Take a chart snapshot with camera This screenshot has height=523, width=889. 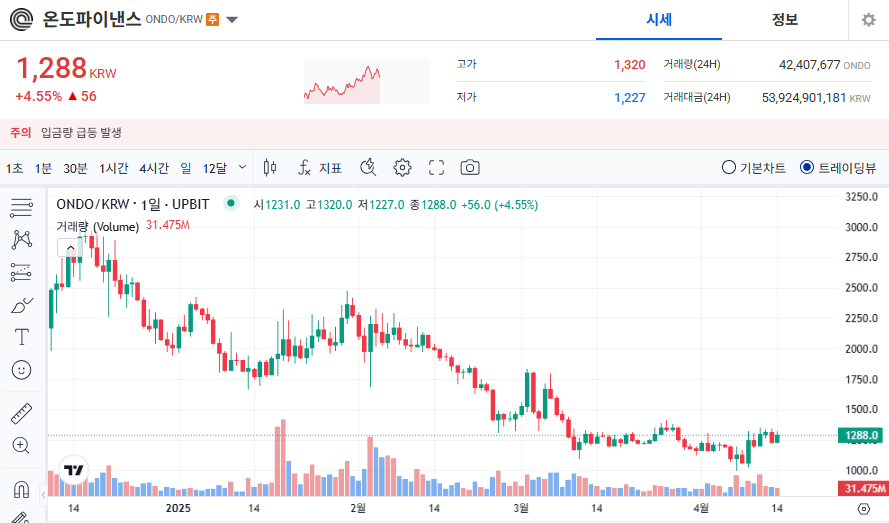click(x=470, y=168)
